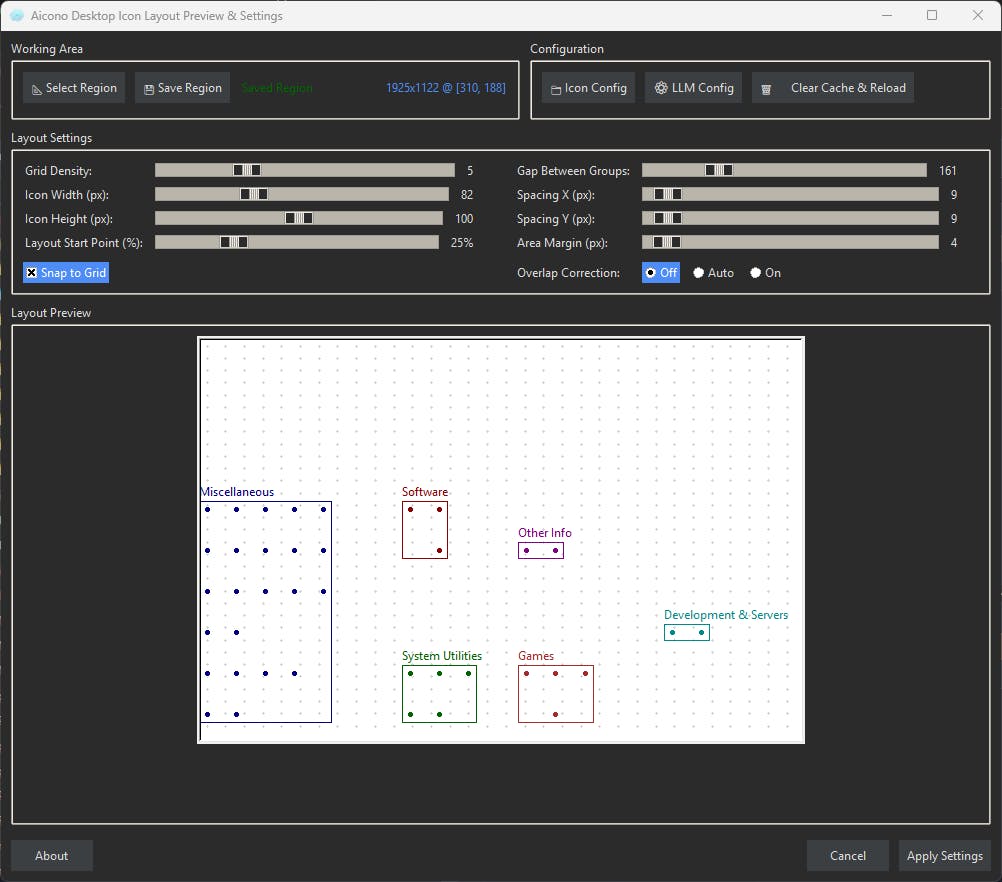Click the Area Margin slider handle
The width and height of the screenshot is (1002, 882).
[x=667, y=242]
